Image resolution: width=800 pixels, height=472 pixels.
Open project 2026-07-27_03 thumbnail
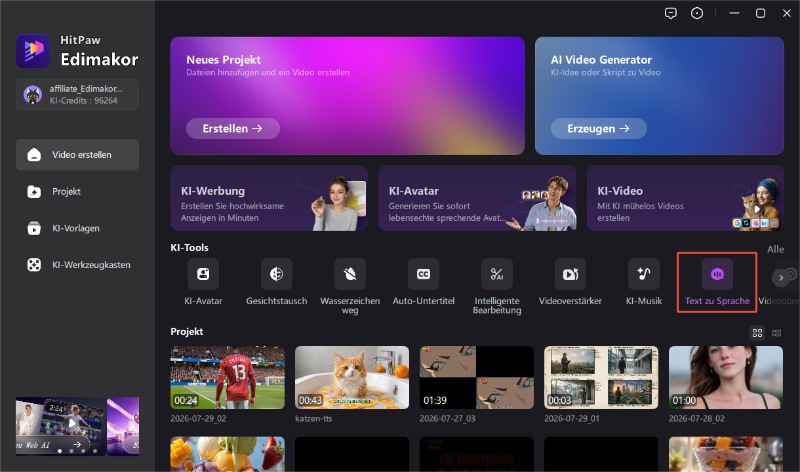tap(477, 378)
